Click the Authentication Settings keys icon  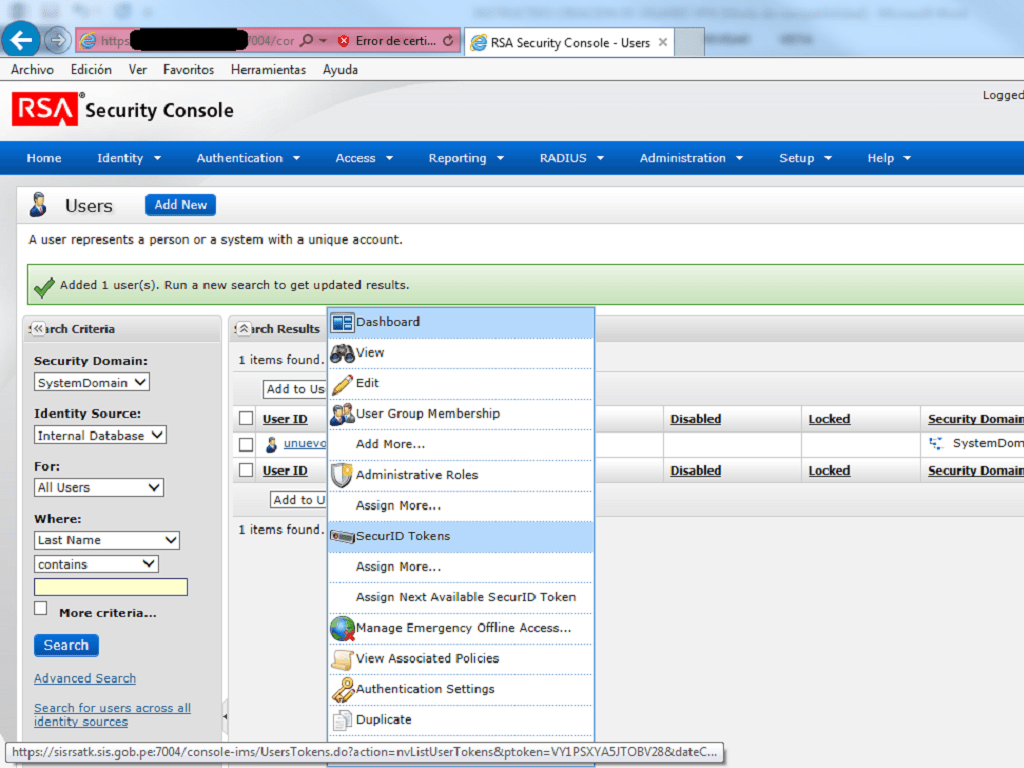pyautogui.click(x=342, y=690)
